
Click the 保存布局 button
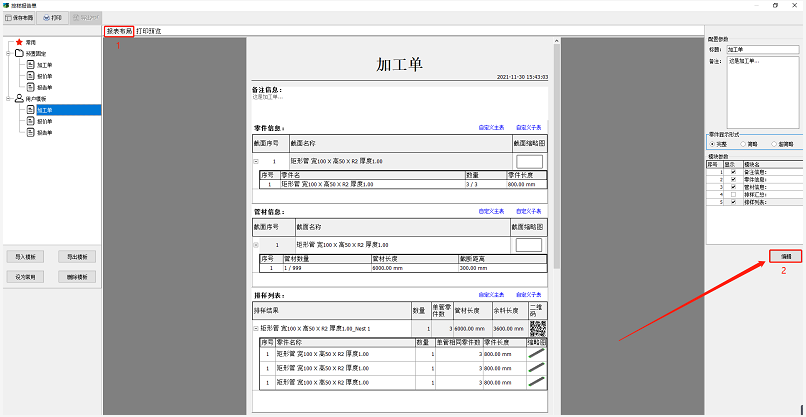(x=19, y=17)
